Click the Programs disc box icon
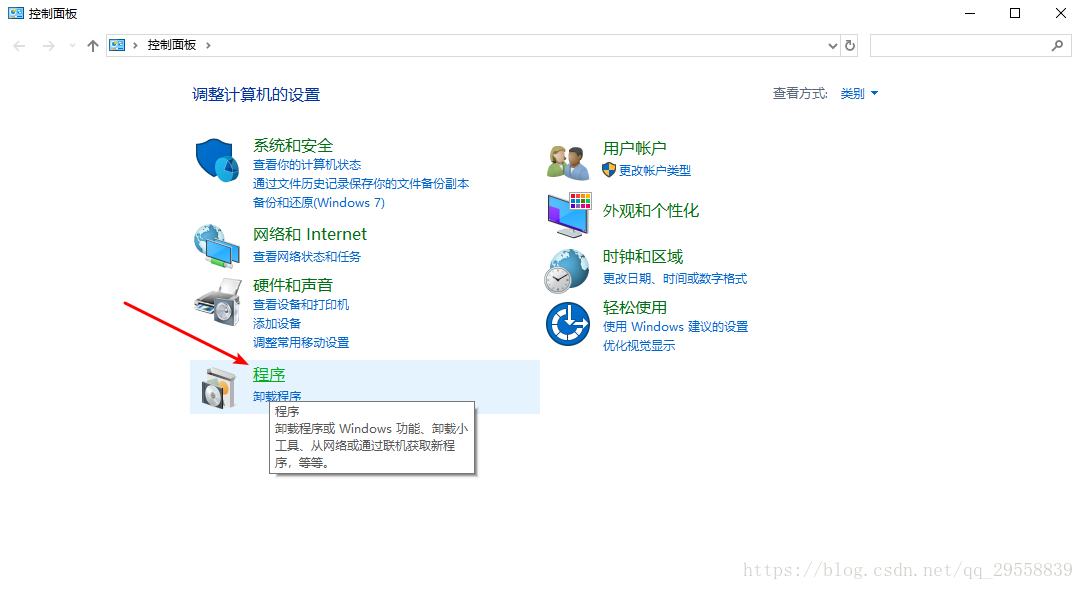This screenshot has height=590, width=1084. click(x=219, y=387)
